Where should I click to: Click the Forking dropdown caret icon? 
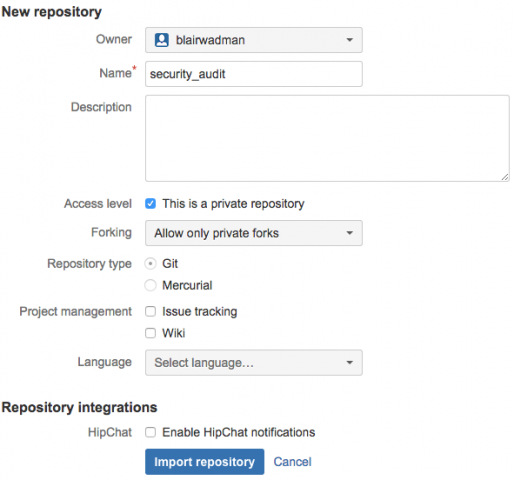click(349, 233)
